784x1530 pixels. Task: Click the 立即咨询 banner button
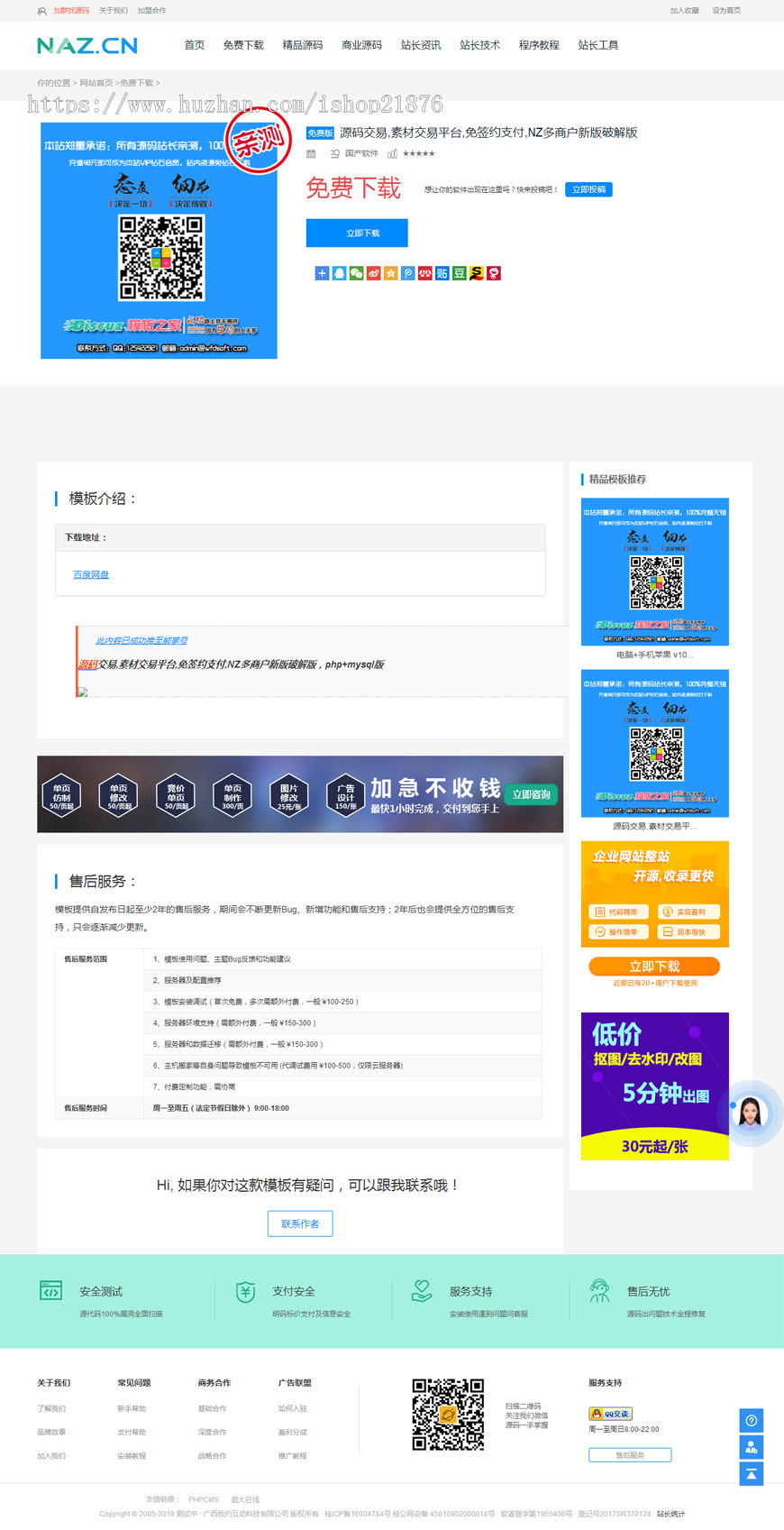point(532,794)
